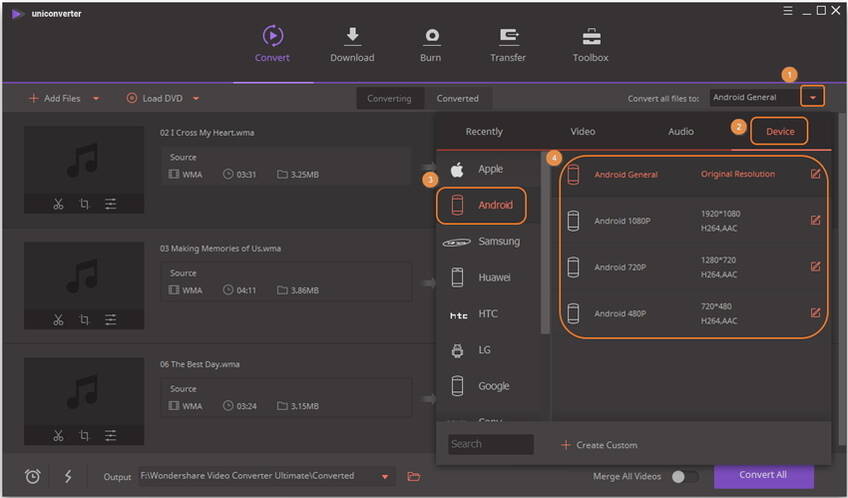Open the Download section
Viewport: 848px width, 498px height.
coord(352,44)
